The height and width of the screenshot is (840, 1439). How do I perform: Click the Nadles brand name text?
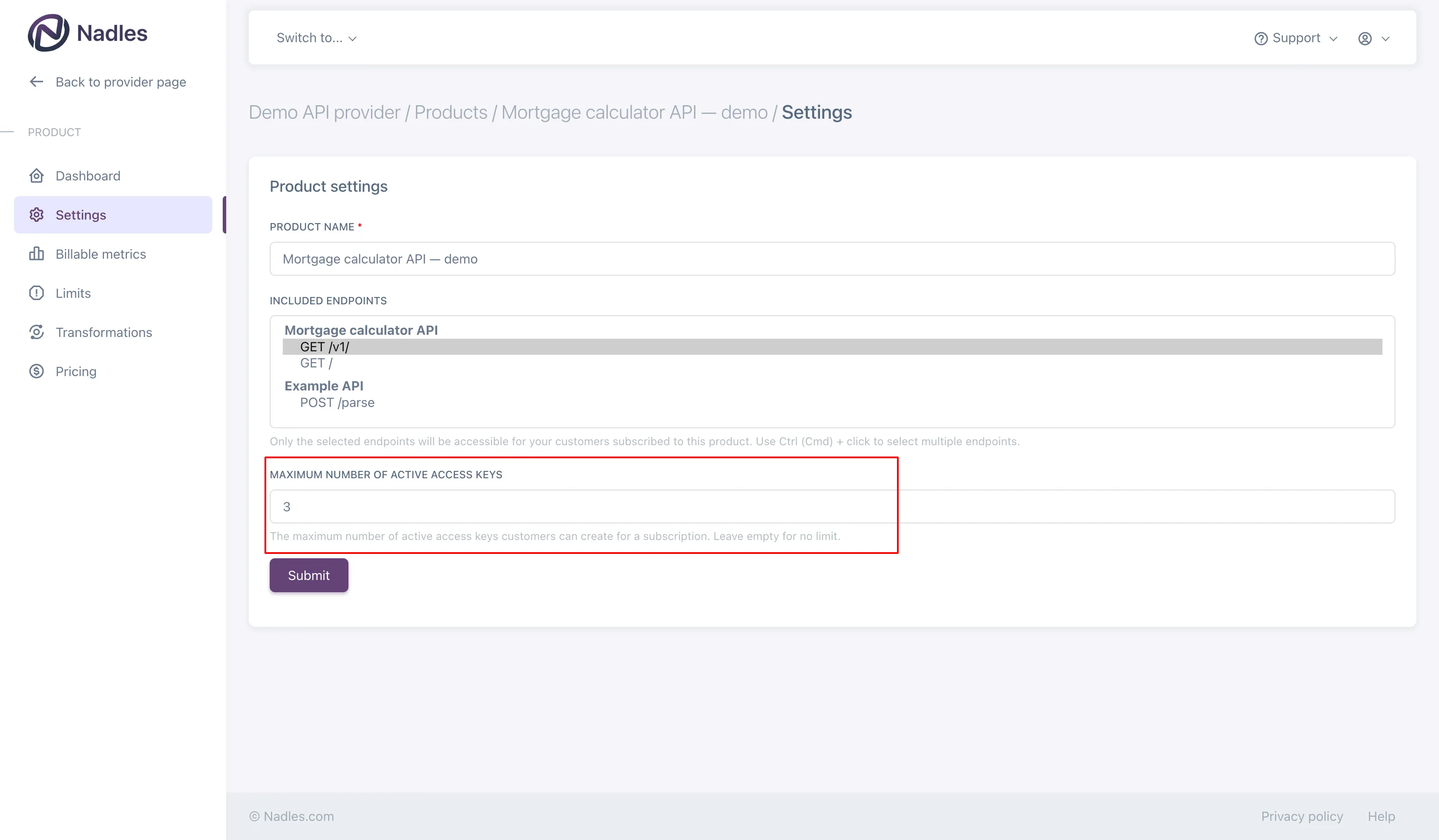click(112, 33)
